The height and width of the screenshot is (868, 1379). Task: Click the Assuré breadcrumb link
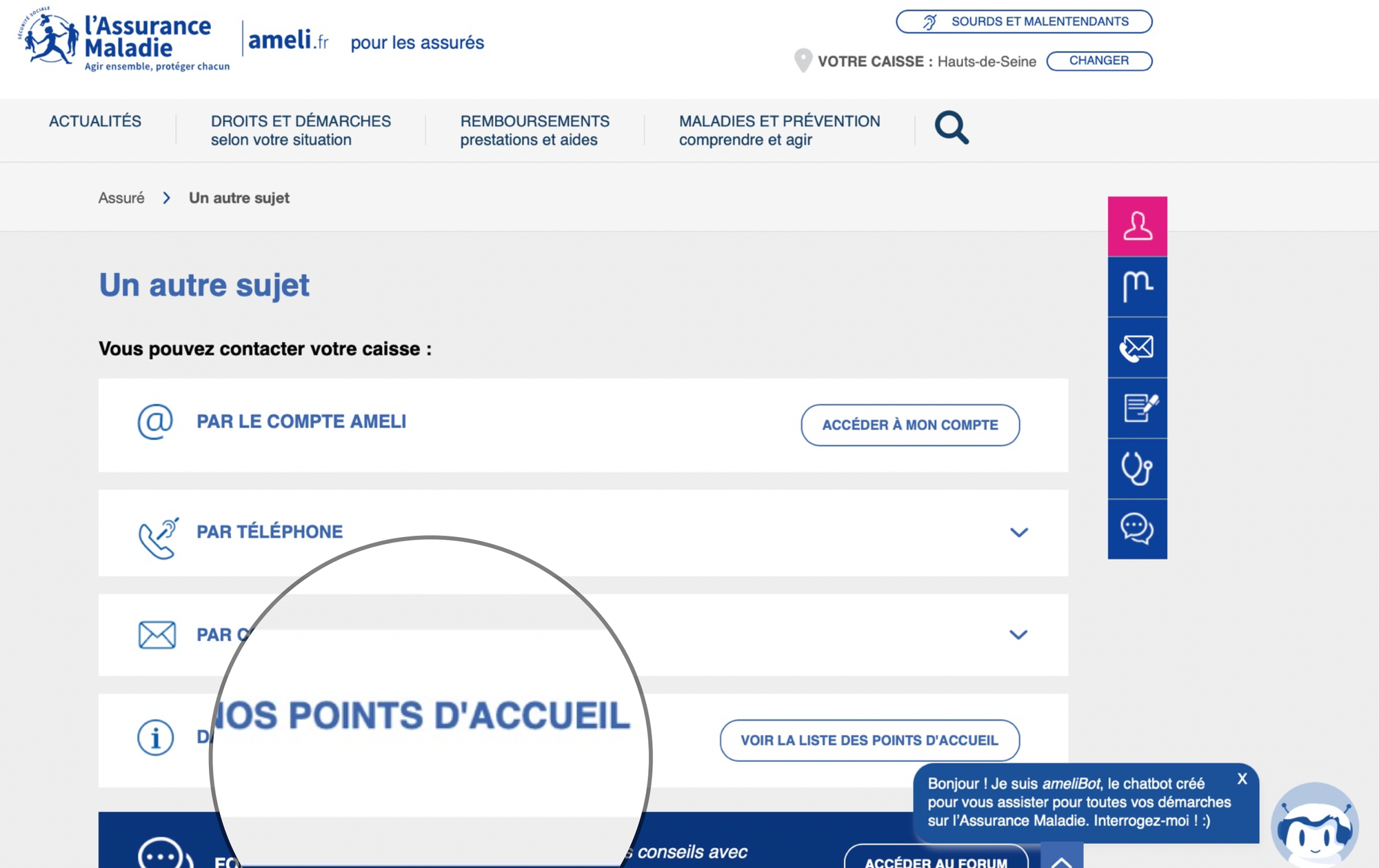(x=121, y=197)
